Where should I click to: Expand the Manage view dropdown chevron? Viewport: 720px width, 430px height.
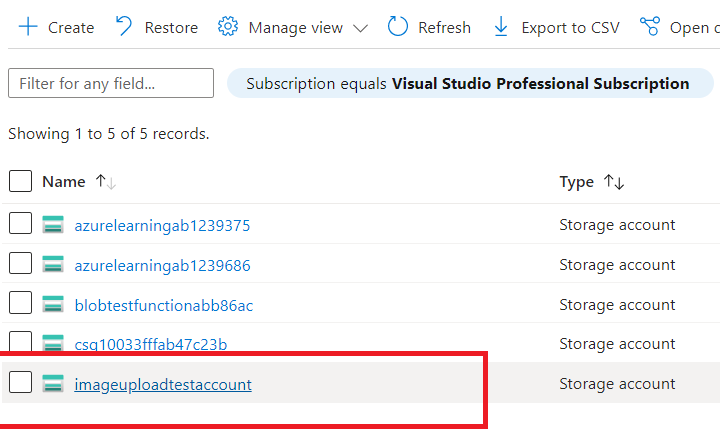[360, 28]
